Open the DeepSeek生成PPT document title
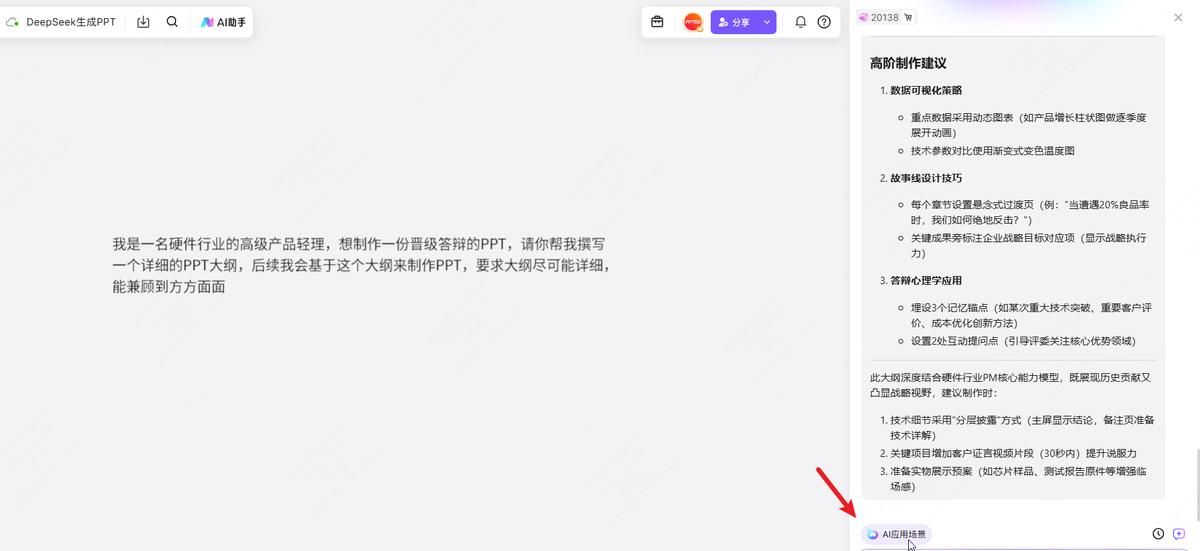Viewport: 1200px width, 551px height. point(71,22)
